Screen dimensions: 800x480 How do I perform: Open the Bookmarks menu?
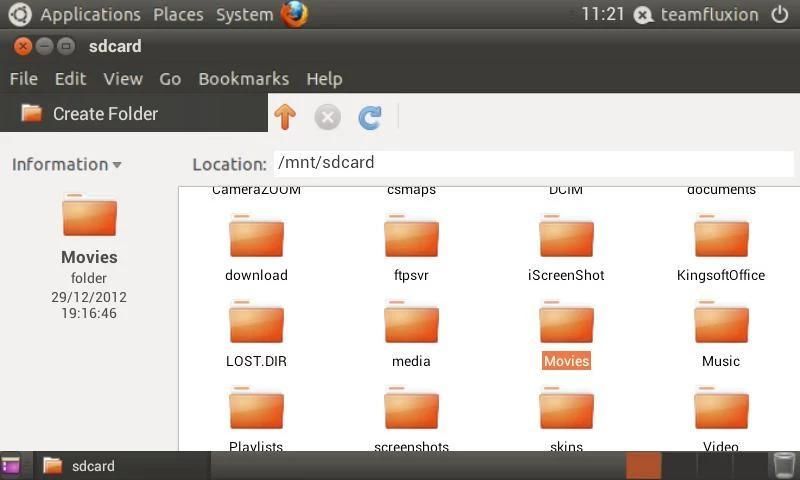243,78
